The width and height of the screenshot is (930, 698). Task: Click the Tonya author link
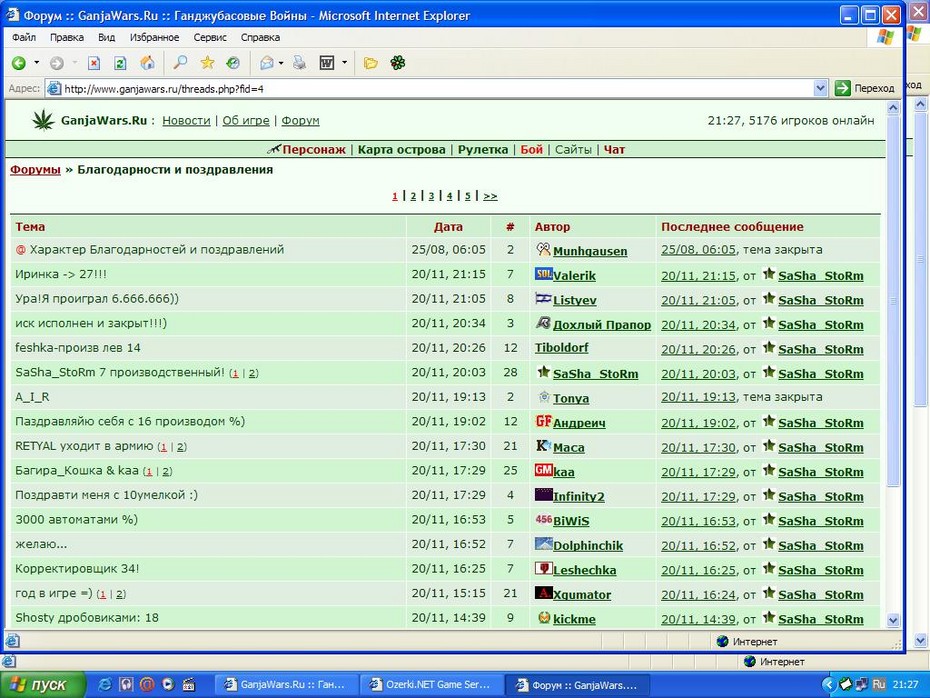tap(571, 398)
